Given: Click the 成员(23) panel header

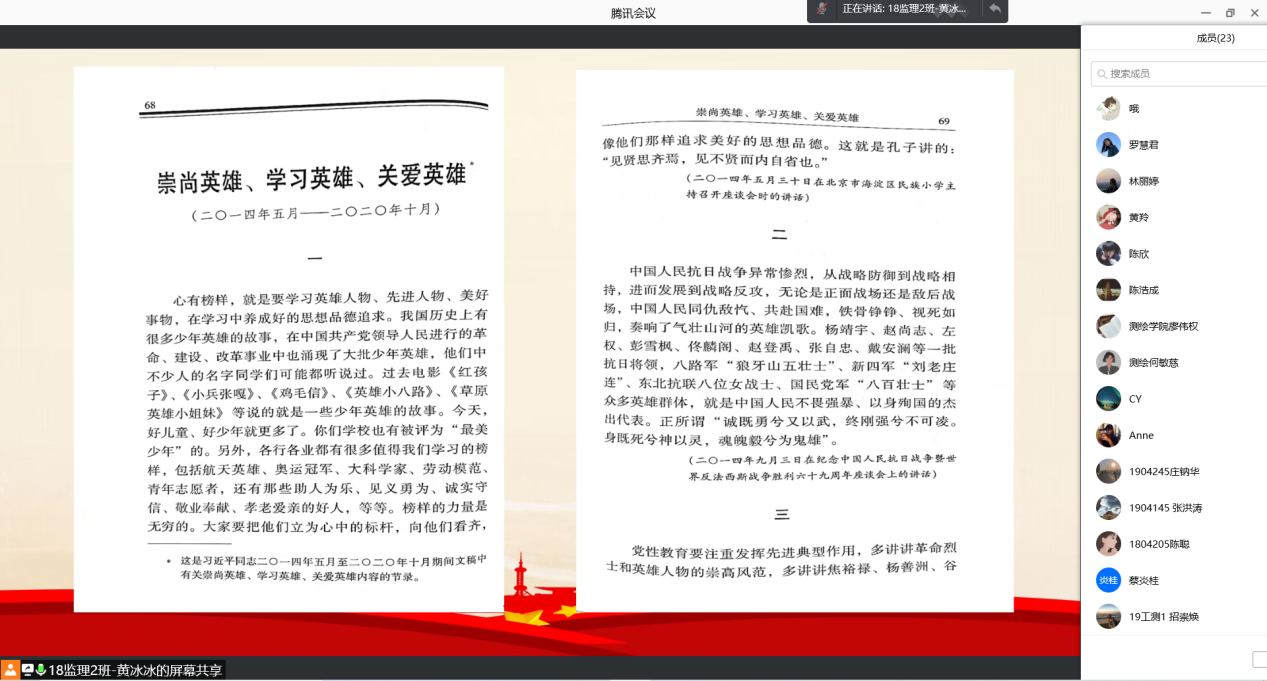Looking at the screenshot, I should click(1215, 38).
